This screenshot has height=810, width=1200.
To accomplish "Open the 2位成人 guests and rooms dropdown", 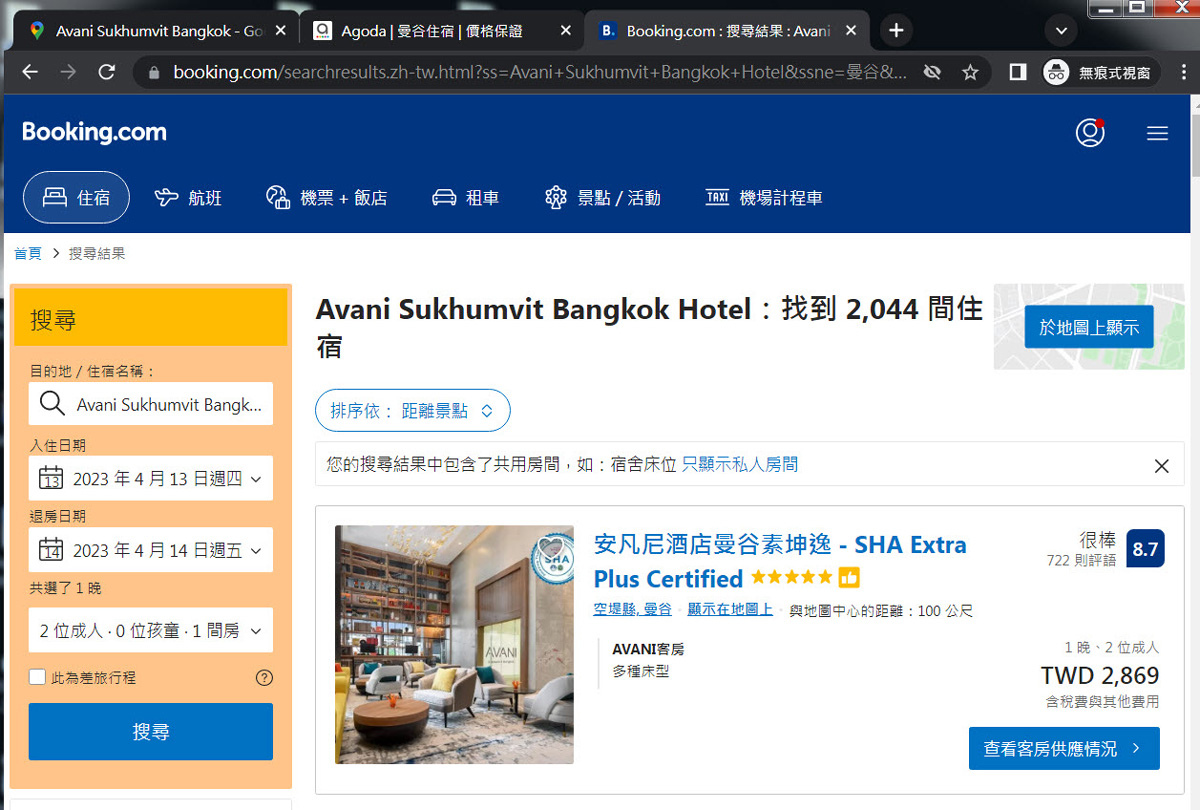I will (151, 631).
